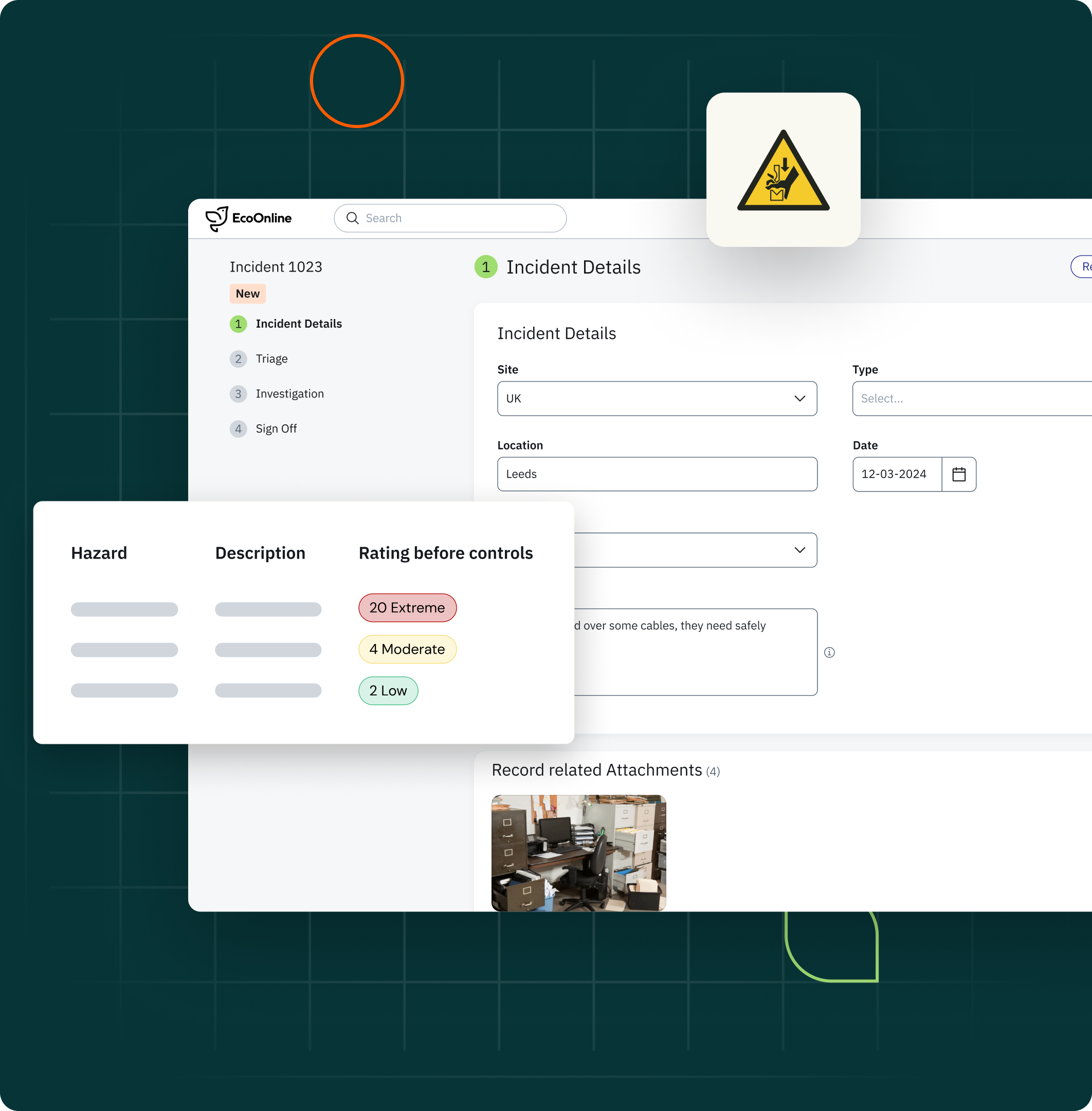Select the Investigation step in the sidebar
Image resolution: width=1092 pixels, height=1111 pixels.
pos(289,393)
